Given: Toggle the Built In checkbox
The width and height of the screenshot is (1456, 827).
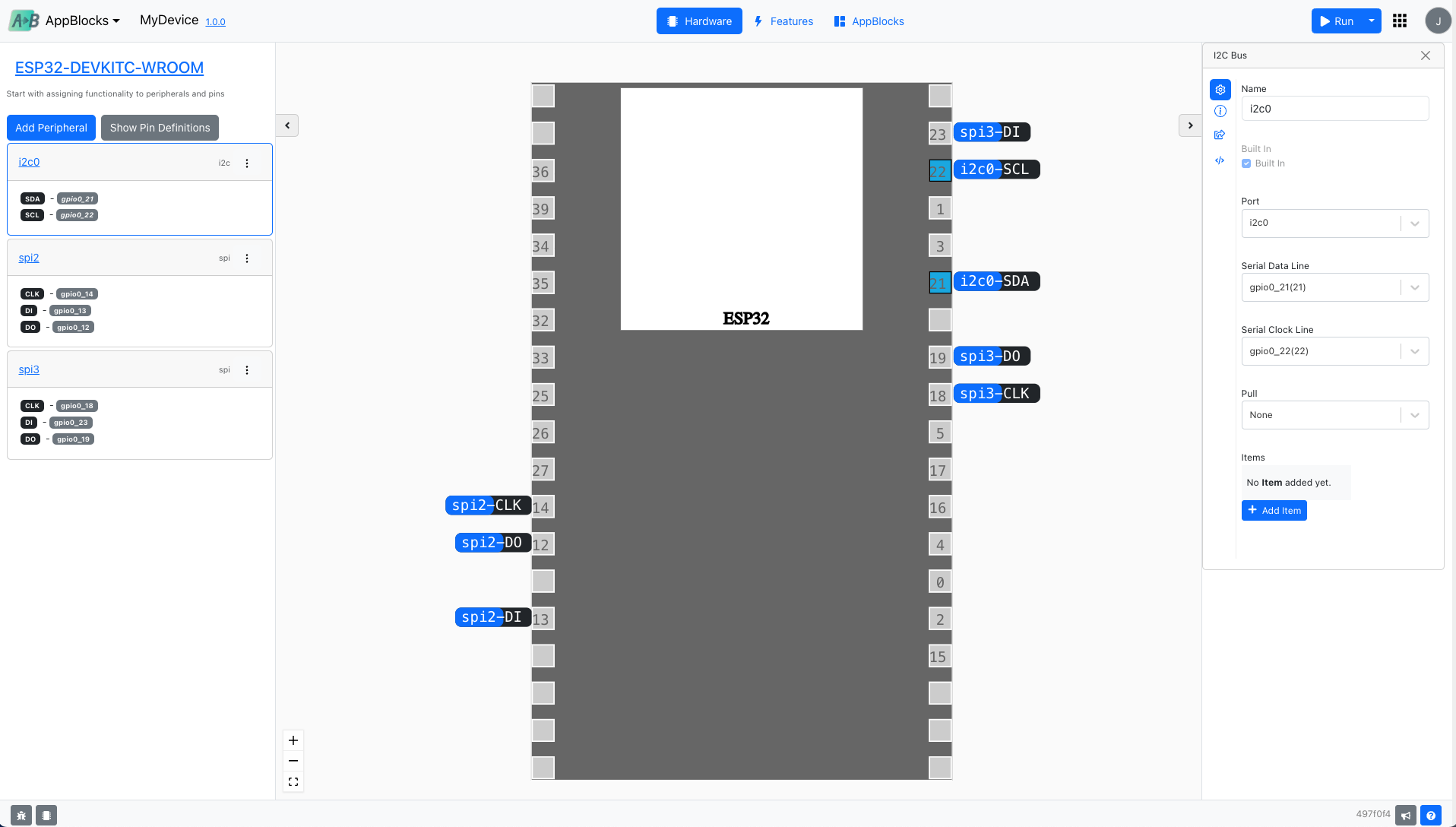Looking at the screenshot, I should (1246, 163).
